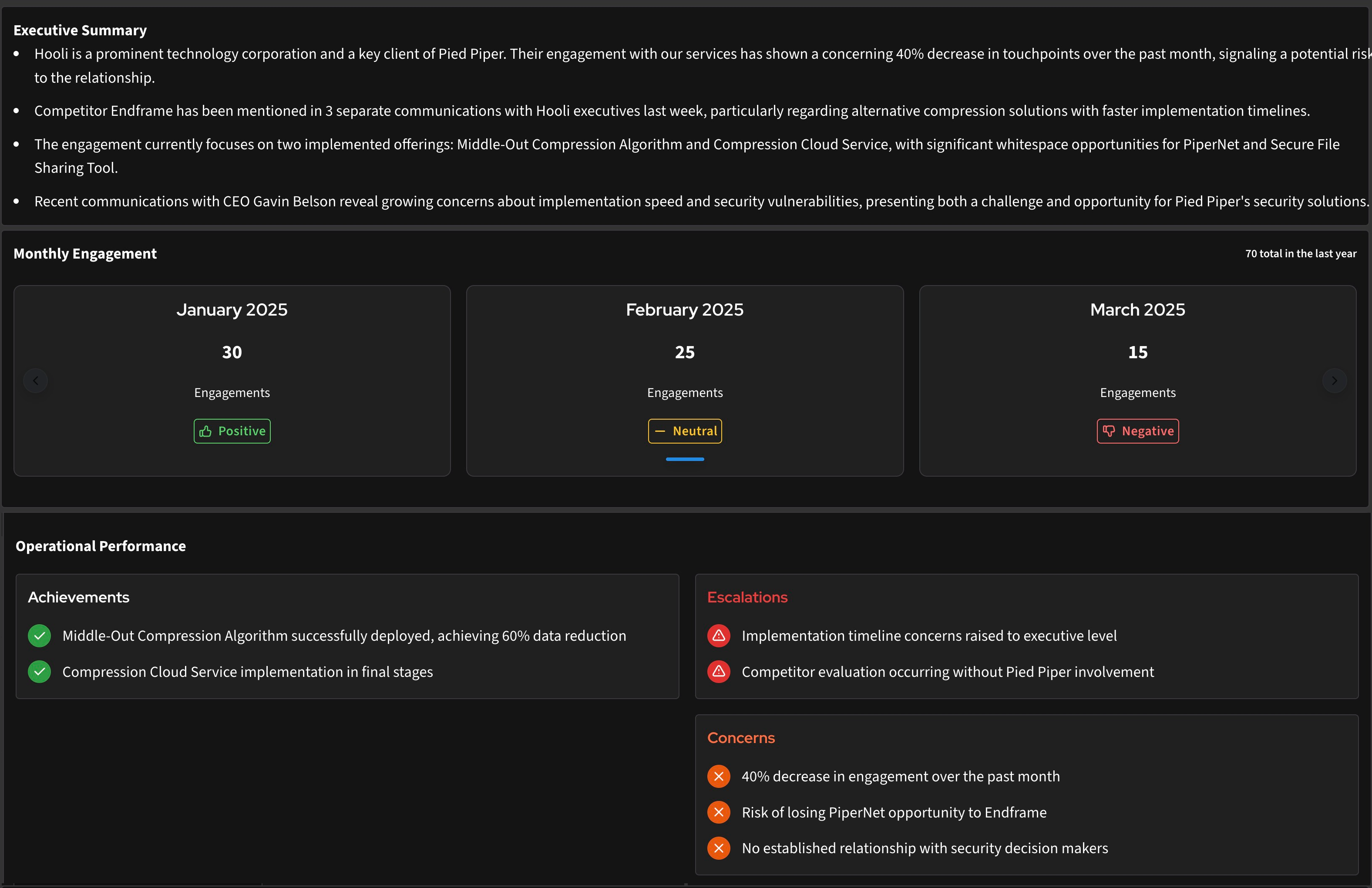Click the Escalations section heading
This screenshot has height=888, width=1372.
747,597
